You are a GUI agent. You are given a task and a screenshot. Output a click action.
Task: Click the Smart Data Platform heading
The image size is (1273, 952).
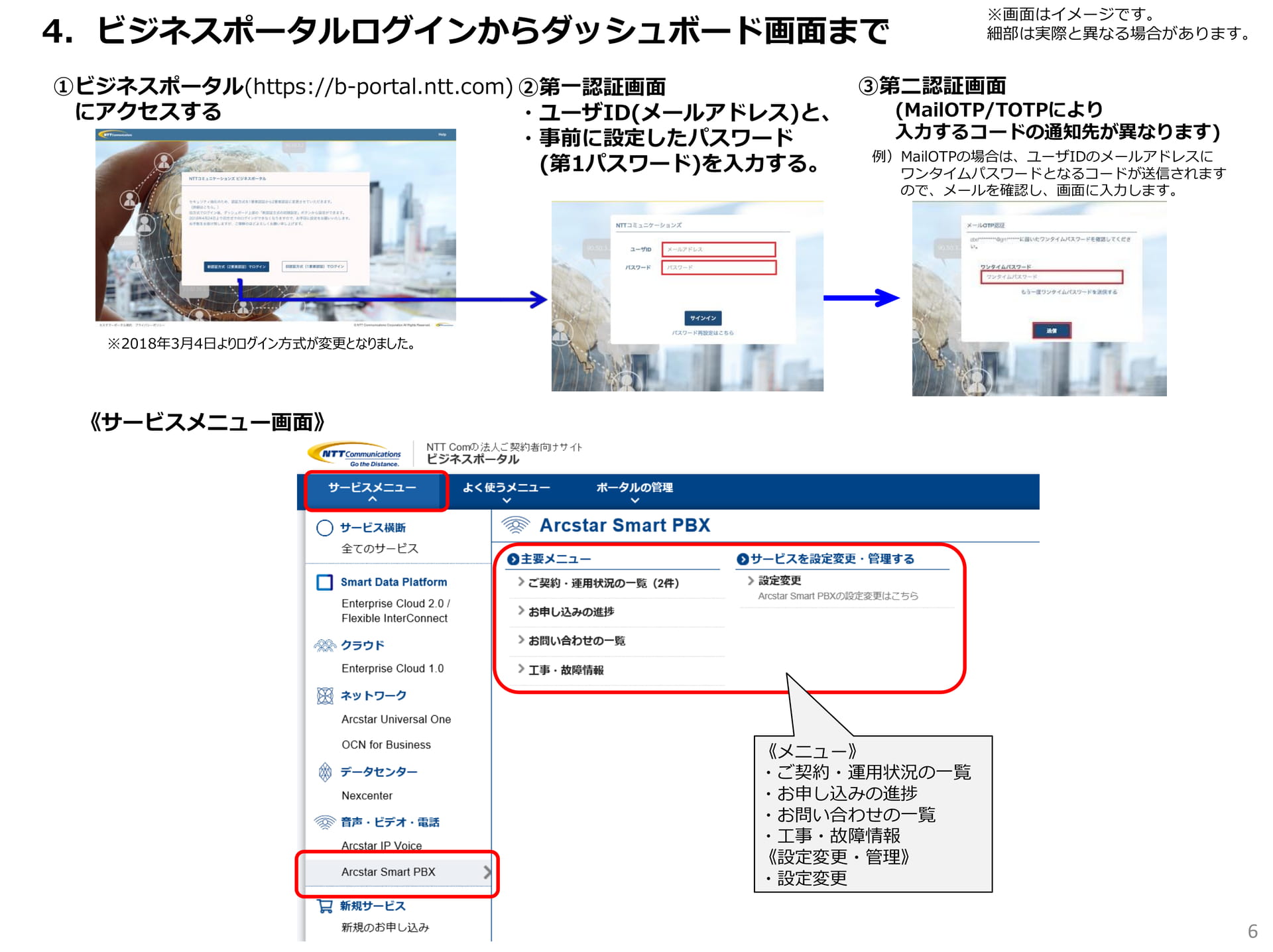[394, 582]
